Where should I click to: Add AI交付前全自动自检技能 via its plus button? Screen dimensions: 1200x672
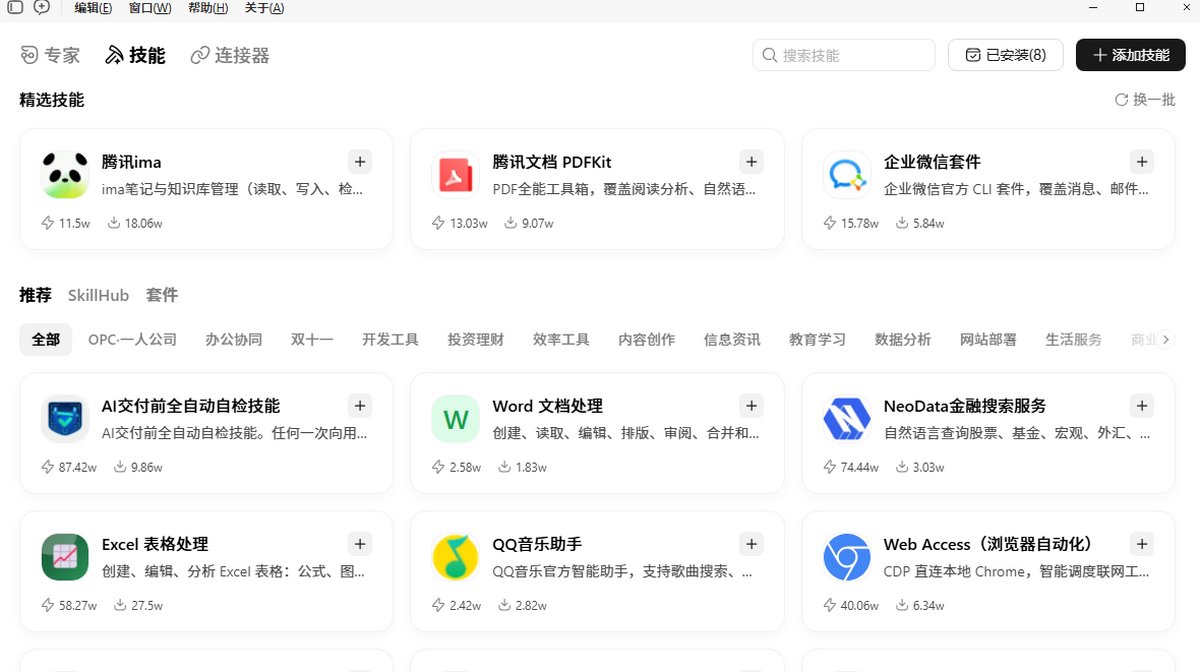point(360,405)
